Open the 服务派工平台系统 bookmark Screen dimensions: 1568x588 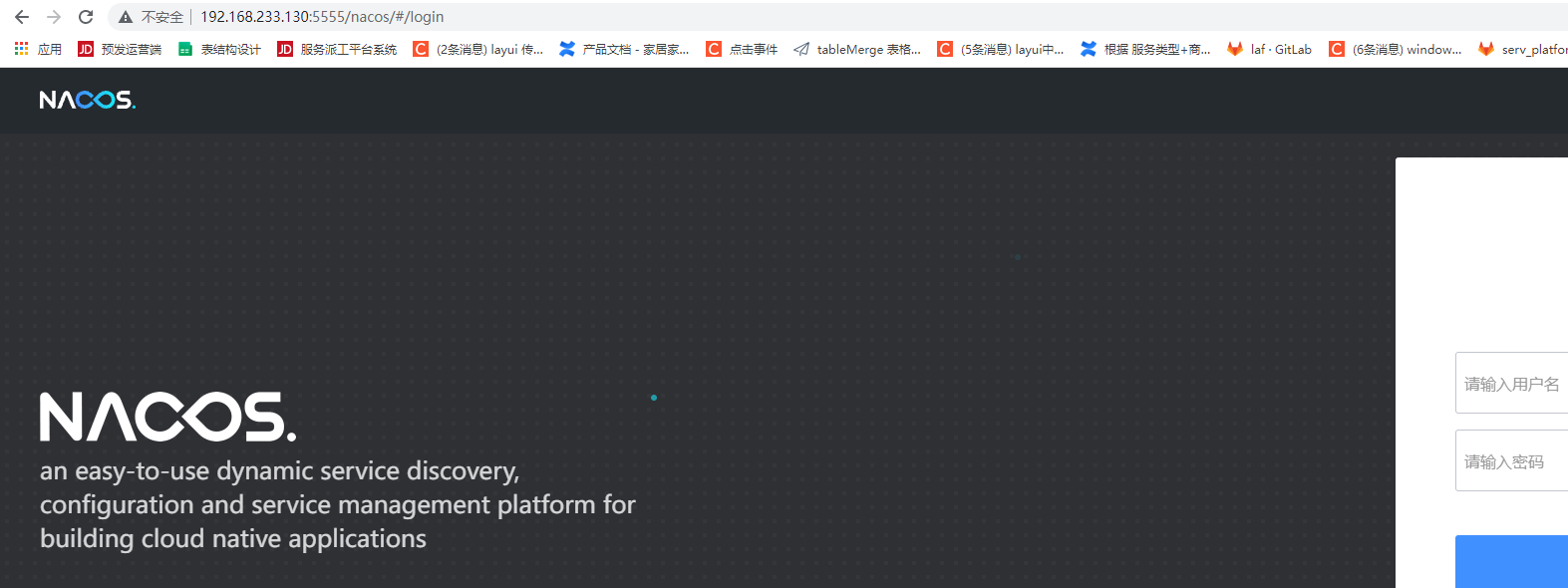[337, 49]
